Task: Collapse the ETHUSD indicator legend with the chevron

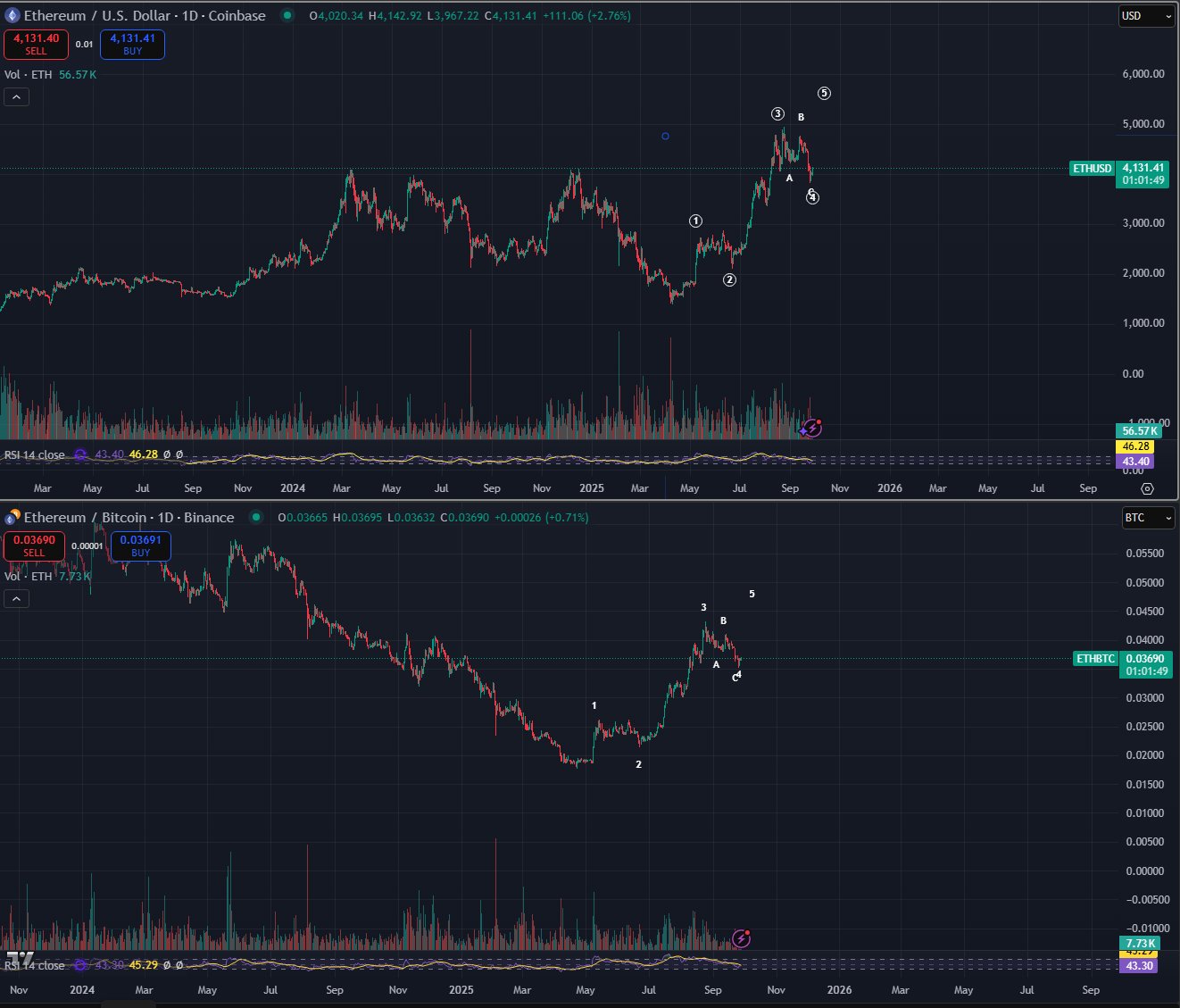Action: coord(16,97)
